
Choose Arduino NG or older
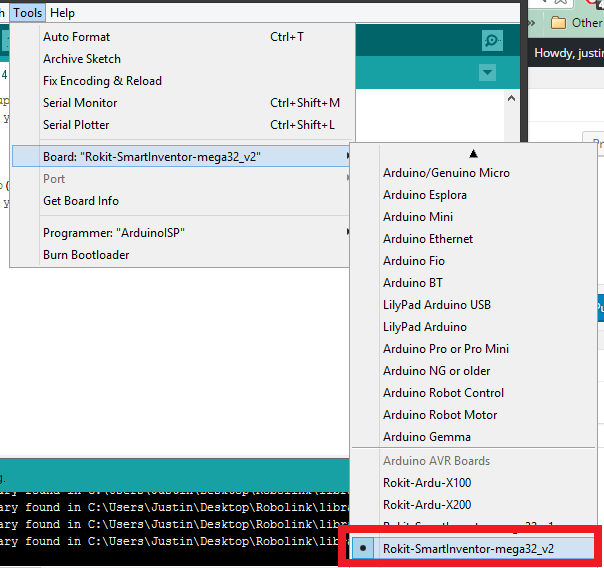pyautogui.click(x=473, y=370)
